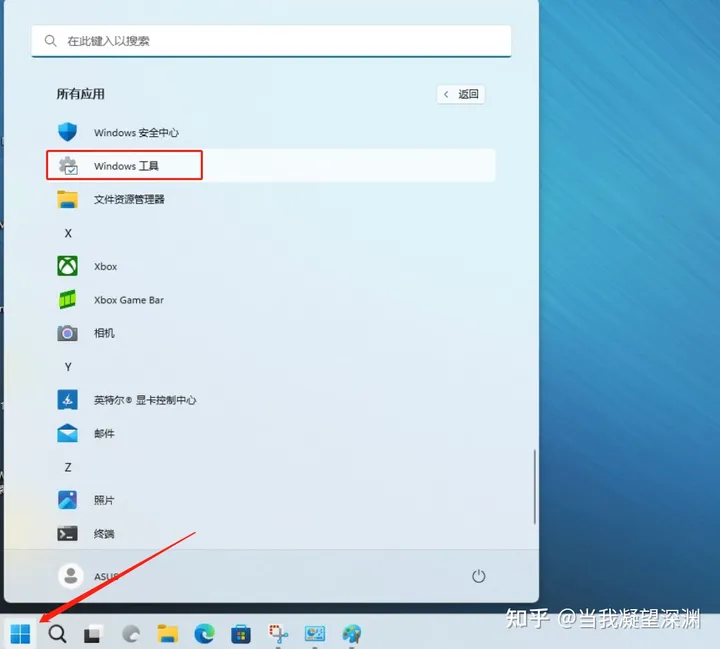This screenshot has width=720, height=649.
Task: Open the 照片 photos icon
Action: [68, 500]
